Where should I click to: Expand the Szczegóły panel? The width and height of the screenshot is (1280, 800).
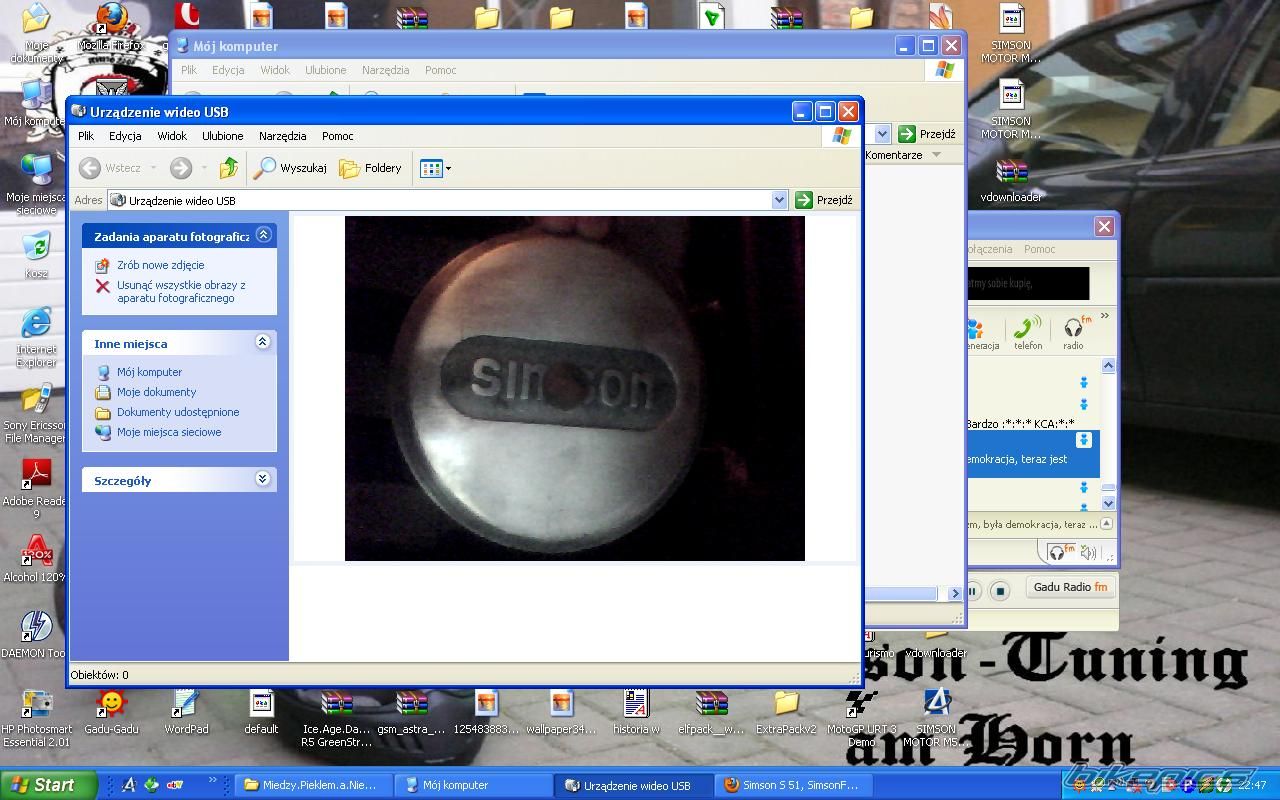pyautogui.click(x=263, y=479)
